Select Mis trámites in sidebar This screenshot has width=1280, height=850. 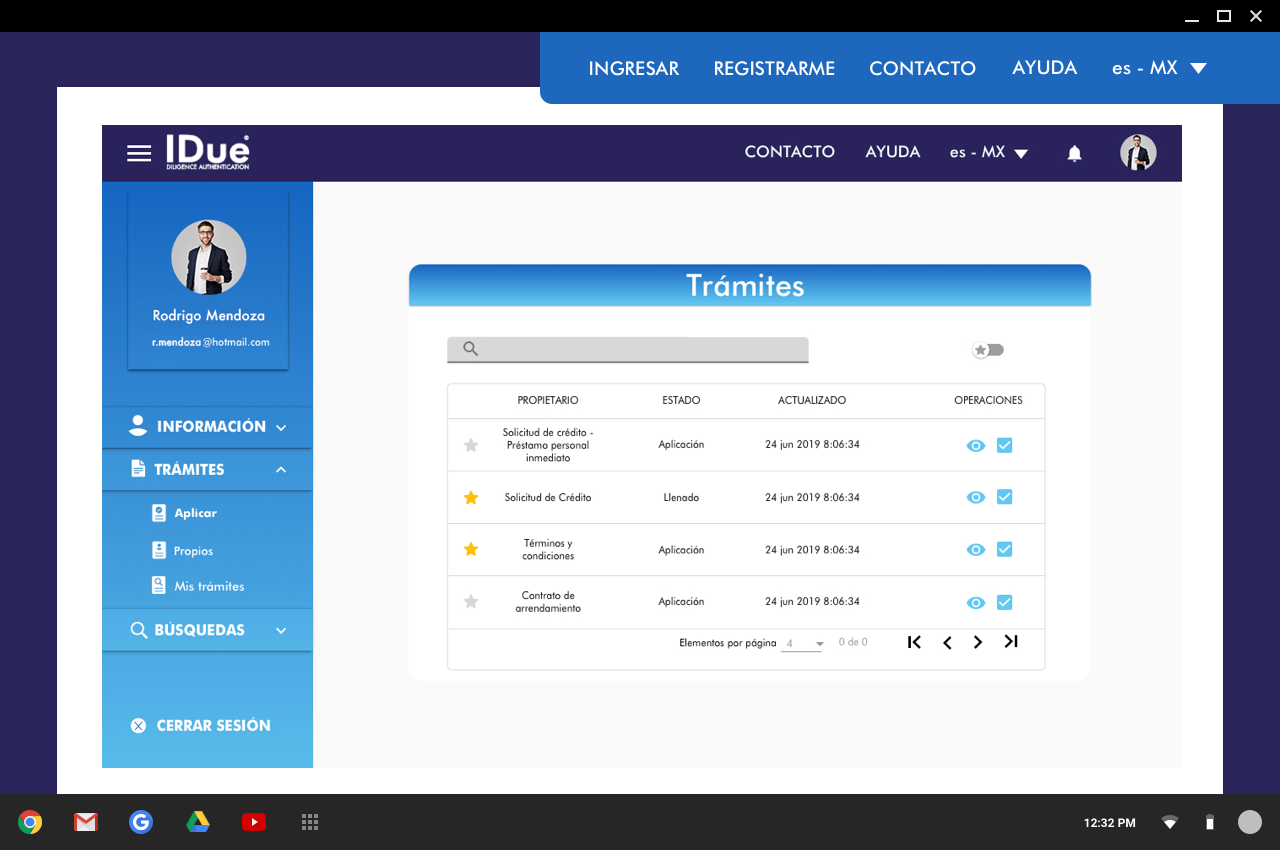pos(209,587)
